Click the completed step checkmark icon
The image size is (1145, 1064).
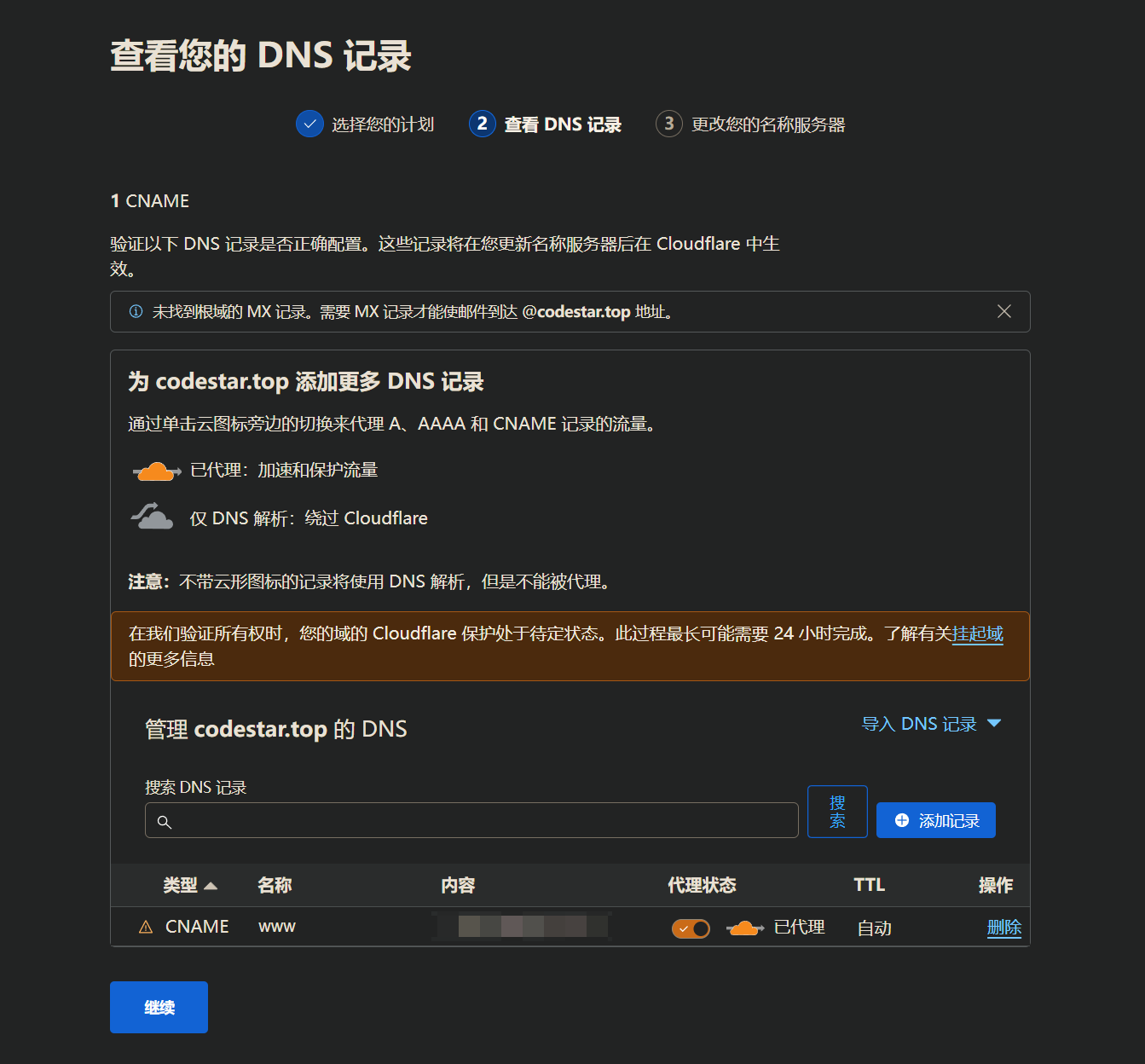[x=309, y=124]
